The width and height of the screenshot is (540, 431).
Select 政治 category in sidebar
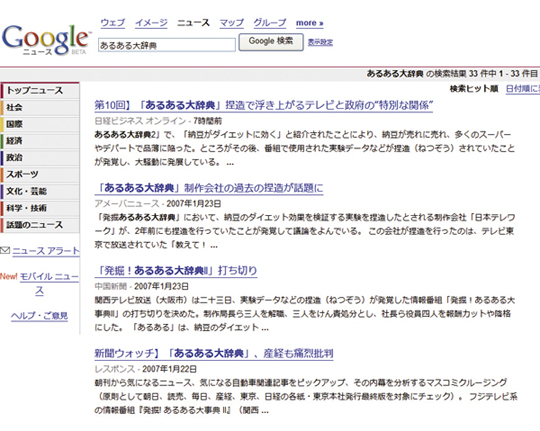click(40, 157)
